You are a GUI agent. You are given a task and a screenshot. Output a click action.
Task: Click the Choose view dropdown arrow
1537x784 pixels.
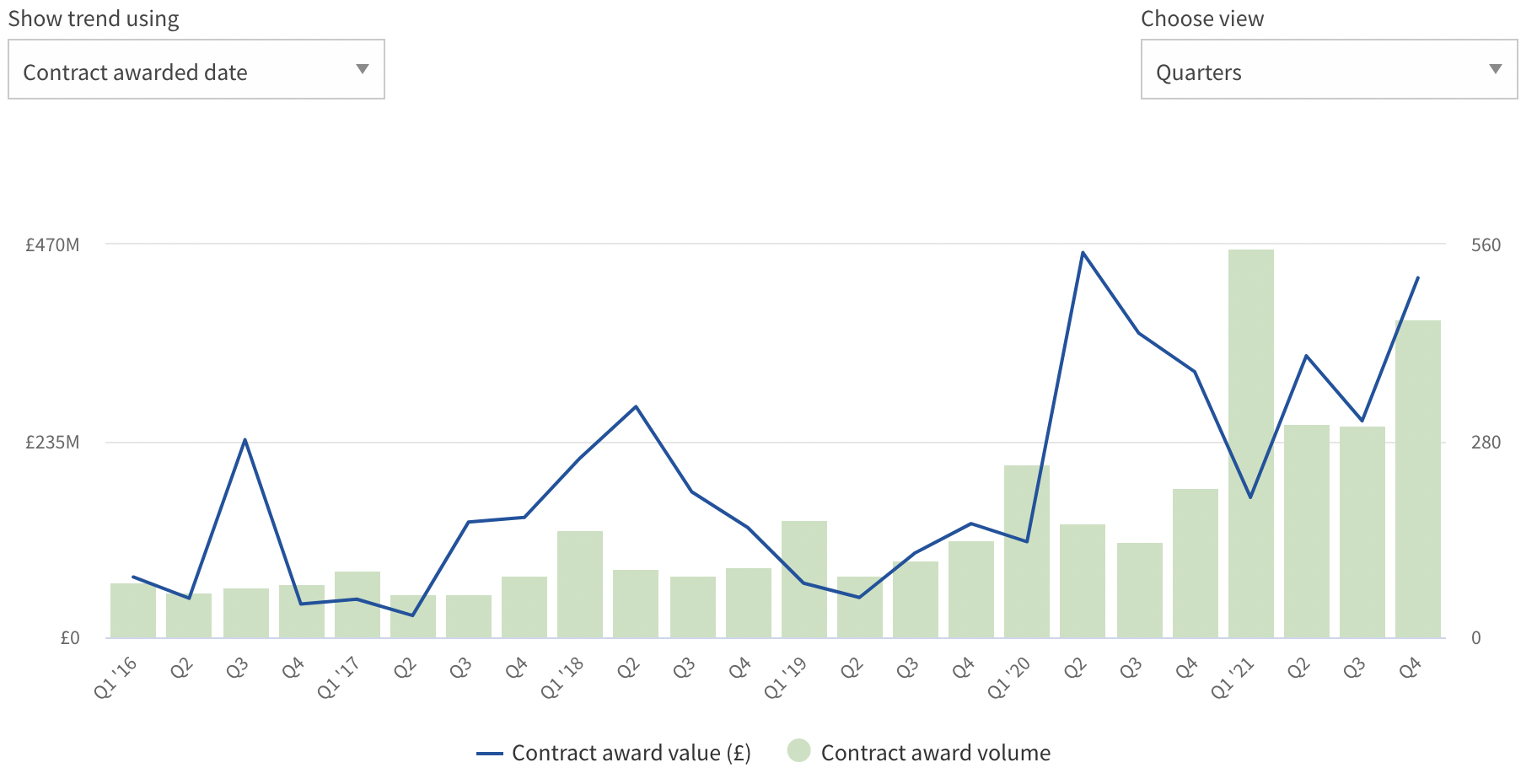(1496, 69)
